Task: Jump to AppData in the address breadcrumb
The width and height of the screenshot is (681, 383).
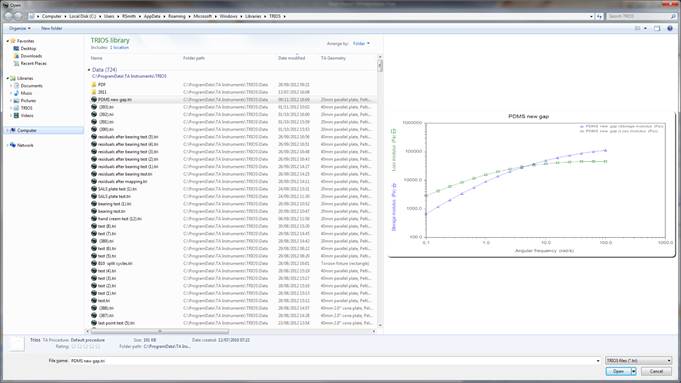Action: coord(152,16)
